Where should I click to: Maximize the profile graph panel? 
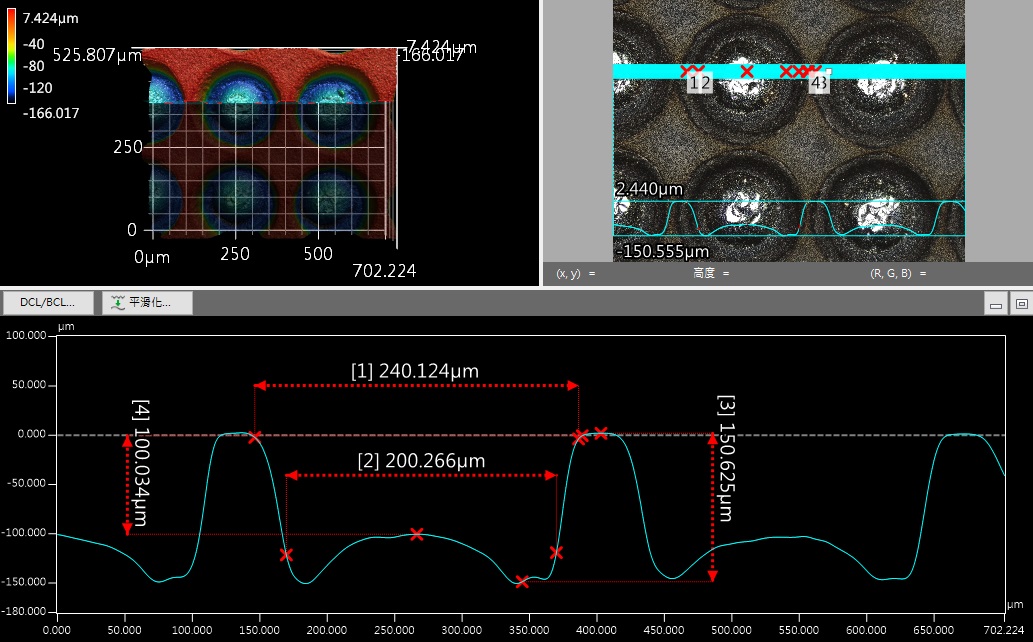1020,303
